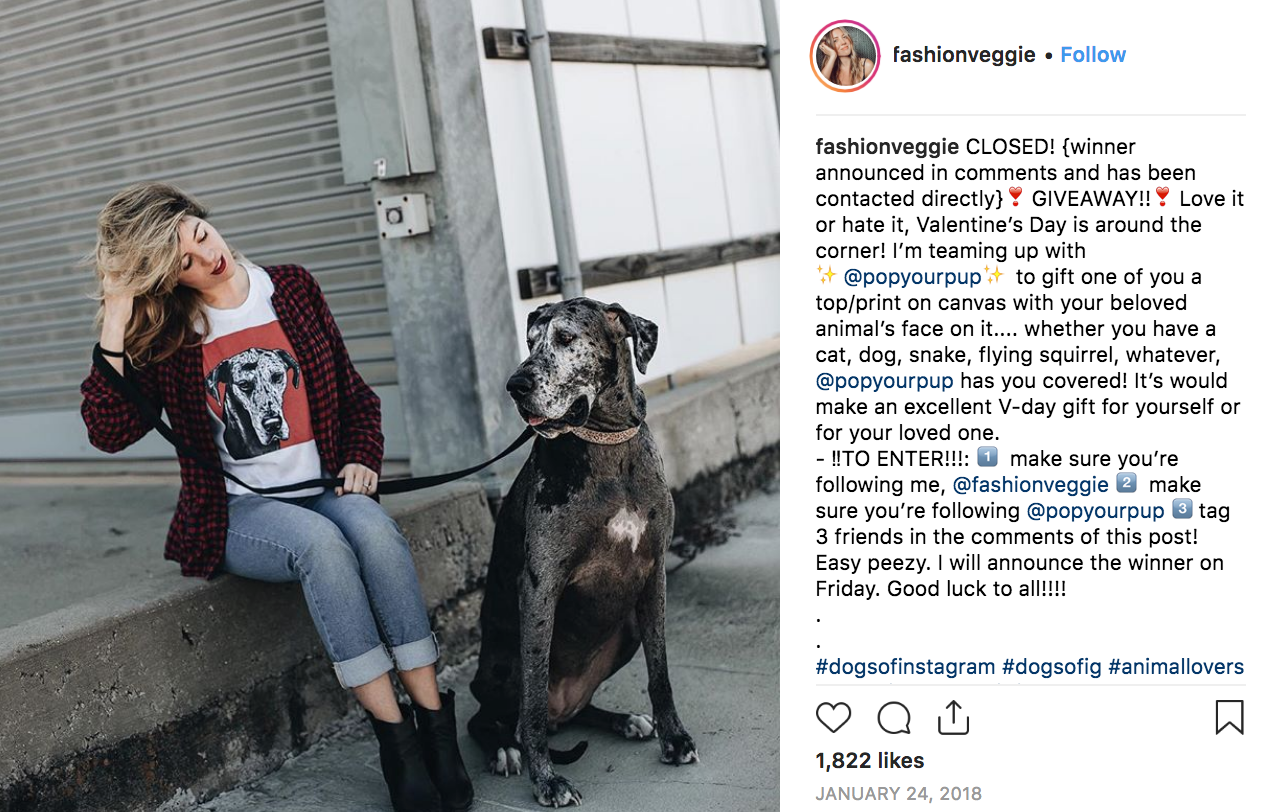Image resolution: width=1266 pixels, height=812 pixels.
Task: Open comments with the speech bubble icon
Action: (894, 717)
